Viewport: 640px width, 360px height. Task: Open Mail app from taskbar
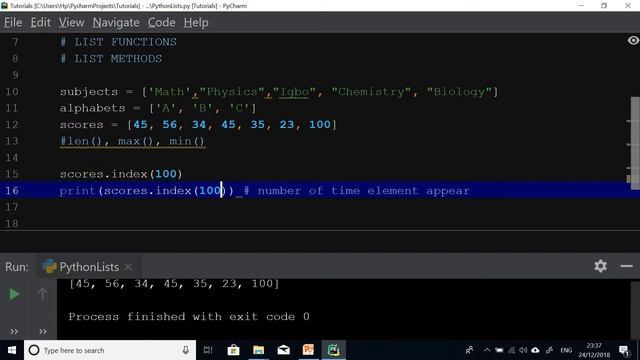pyautogui.click(x=283, y=350)
